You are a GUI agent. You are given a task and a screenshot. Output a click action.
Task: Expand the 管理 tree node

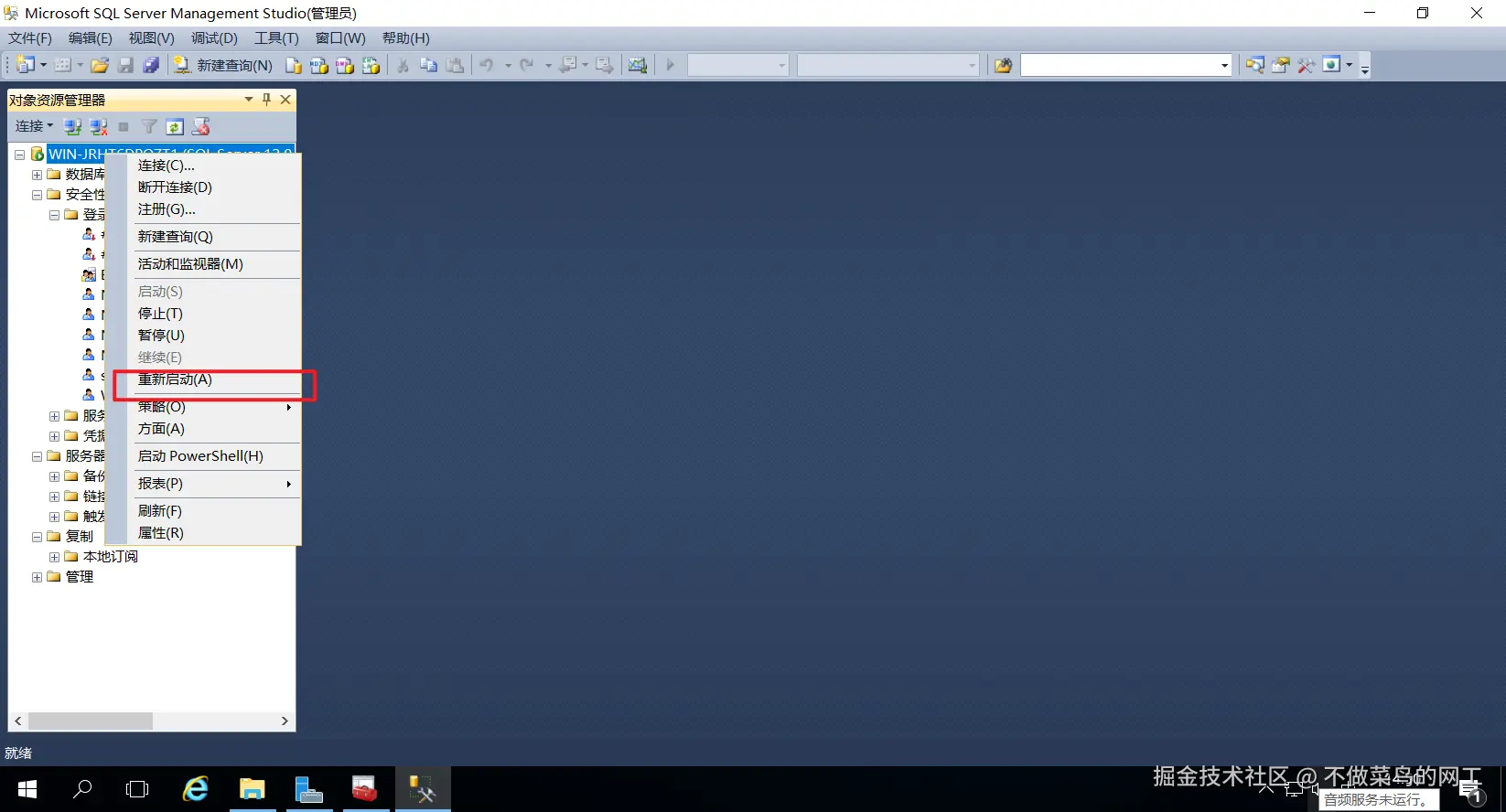[x=37, y=577]
